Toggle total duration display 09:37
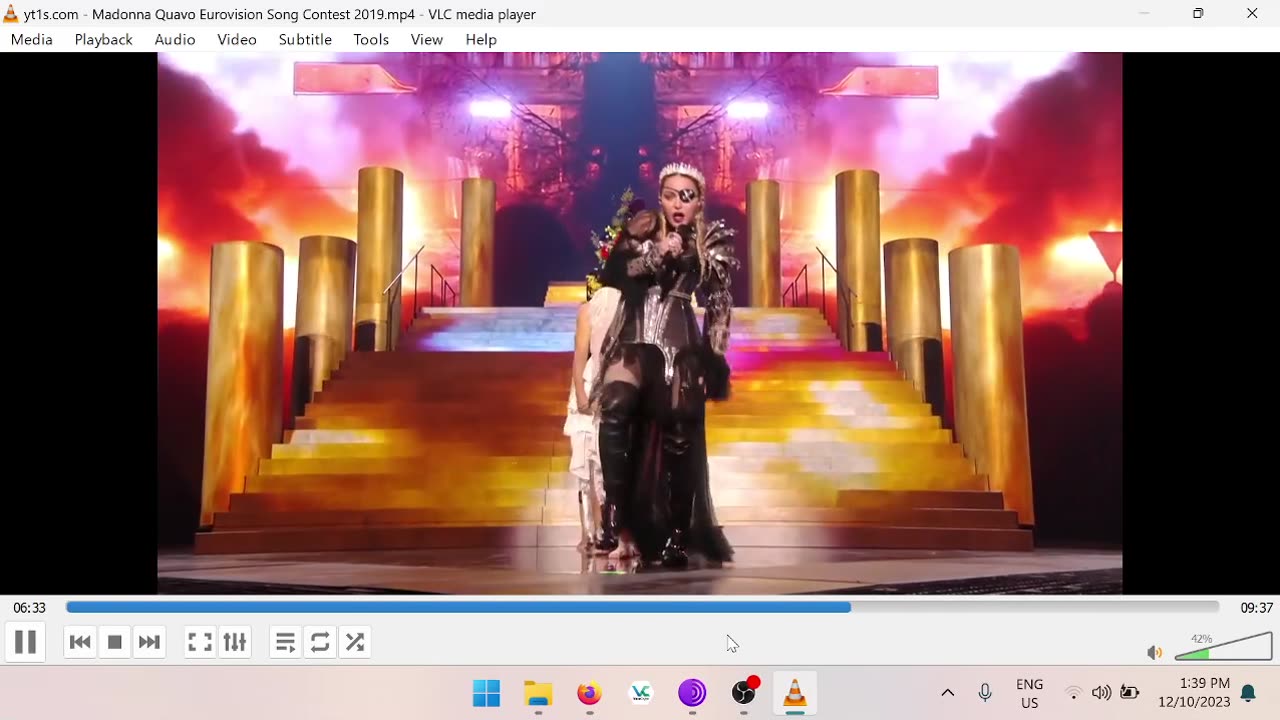Viewport: 1280px width, 720px height. point(1256,608)
